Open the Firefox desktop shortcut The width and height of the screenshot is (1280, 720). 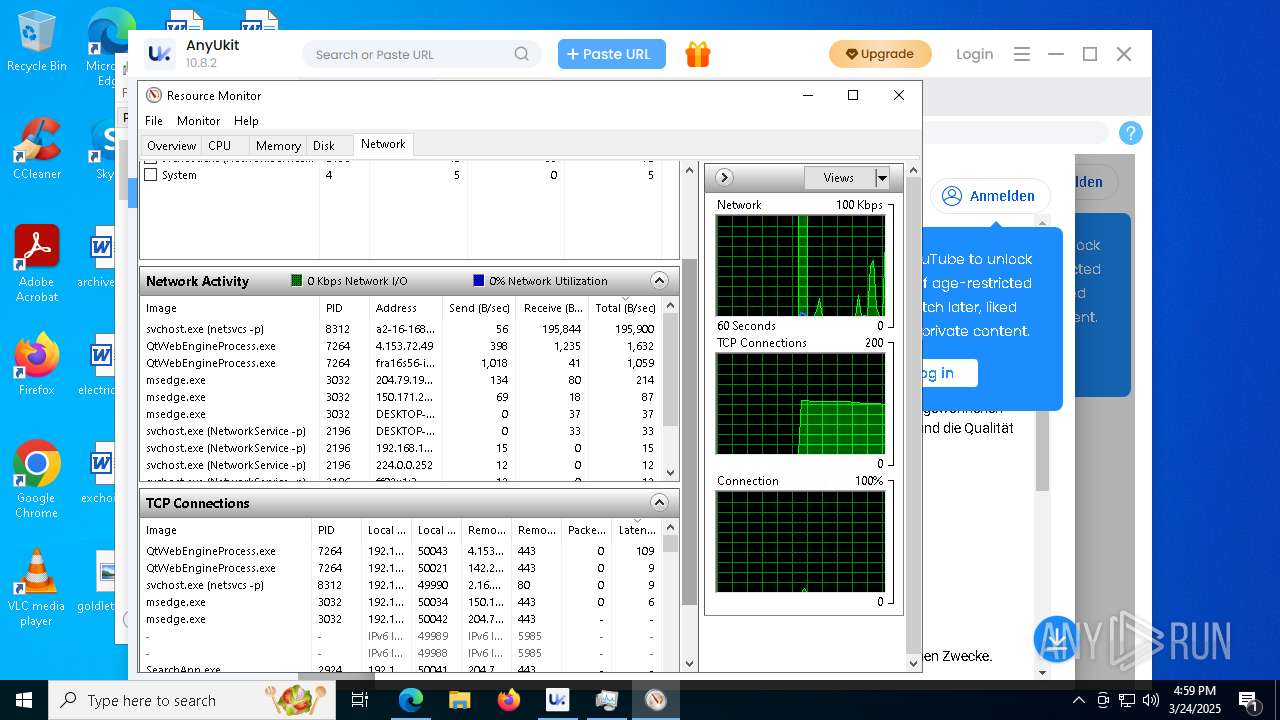click(x=36, y=365)
